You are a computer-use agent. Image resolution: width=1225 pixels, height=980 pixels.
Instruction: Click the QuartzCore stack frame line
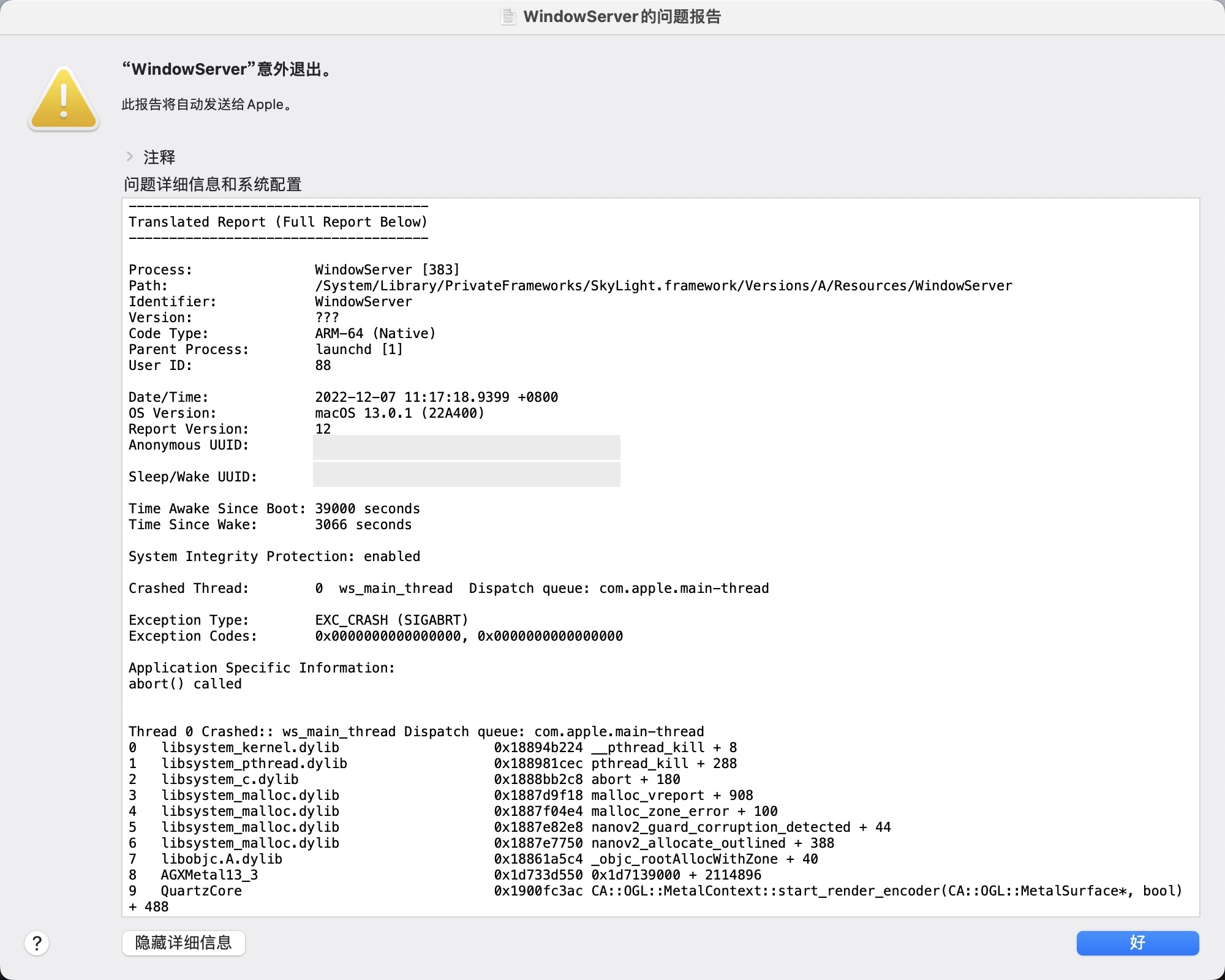[x=202, y=891]
